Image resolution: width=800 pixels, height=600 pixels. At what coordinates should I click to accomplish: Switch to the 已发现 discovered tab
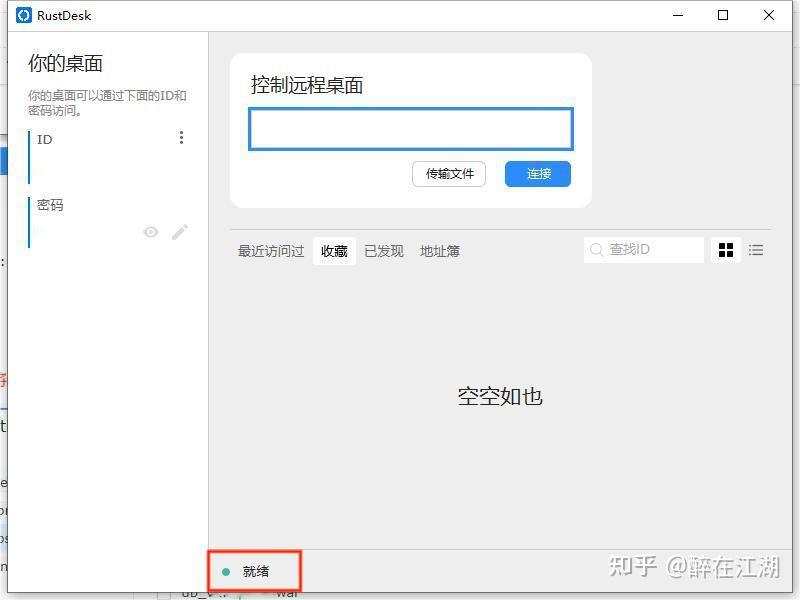click(383, 251)
